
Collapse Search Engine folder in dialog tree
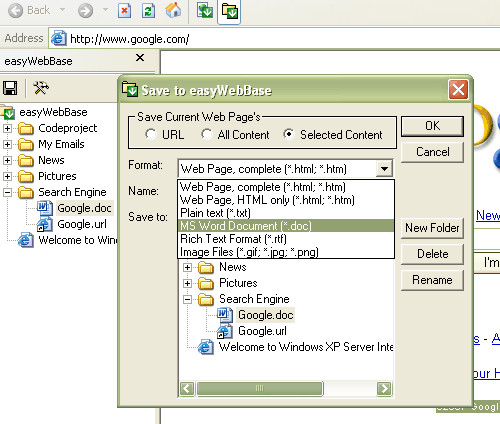pos(187,299)
